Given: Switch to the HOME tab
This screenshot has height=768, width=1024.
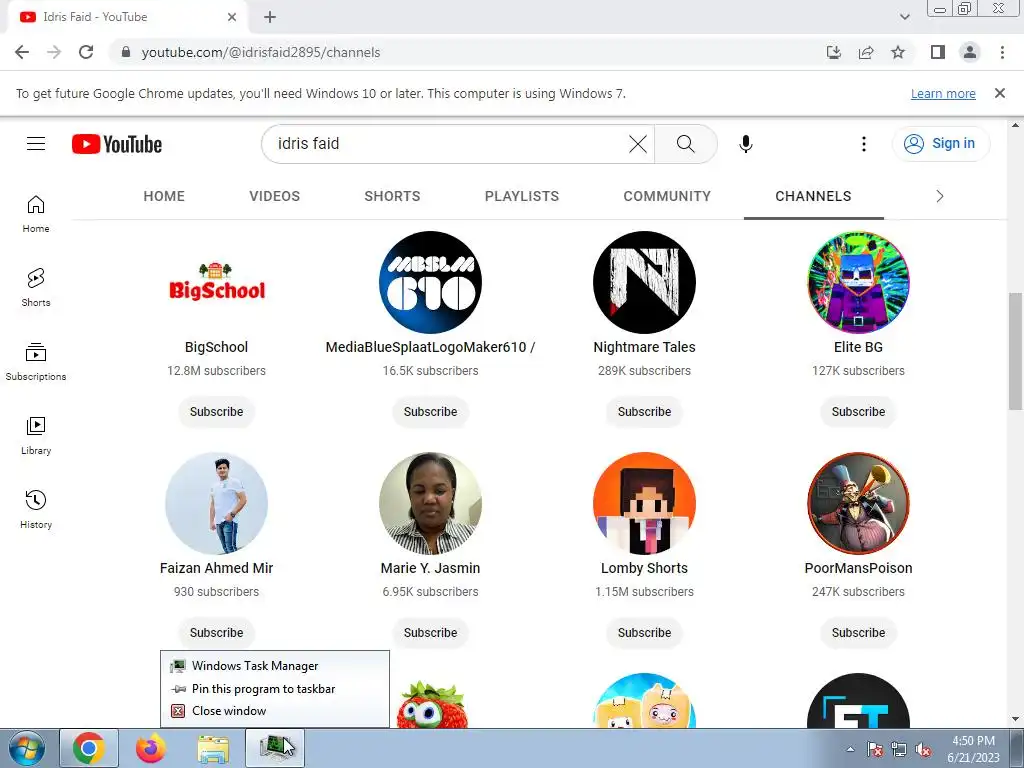Looking at the screenshot, I should pyautogui.click(x=164, y=196).
